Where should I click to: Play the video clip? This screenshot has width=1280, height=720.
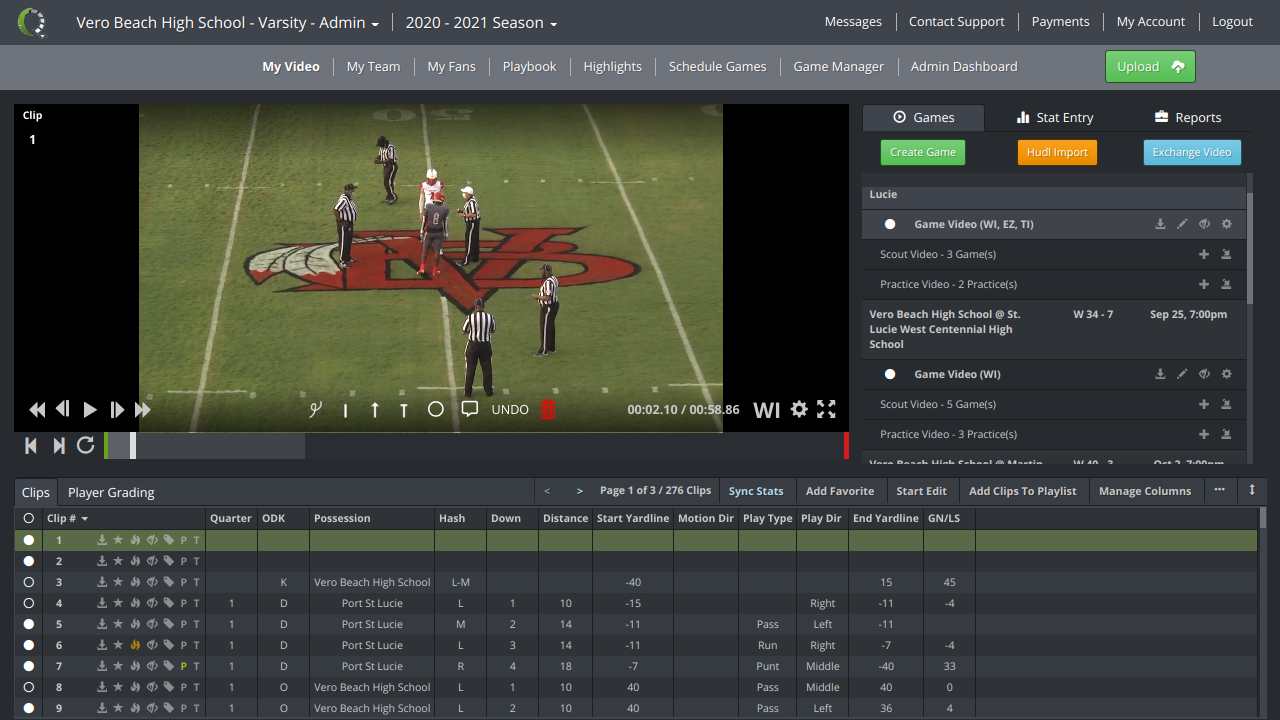coord(90,409)
